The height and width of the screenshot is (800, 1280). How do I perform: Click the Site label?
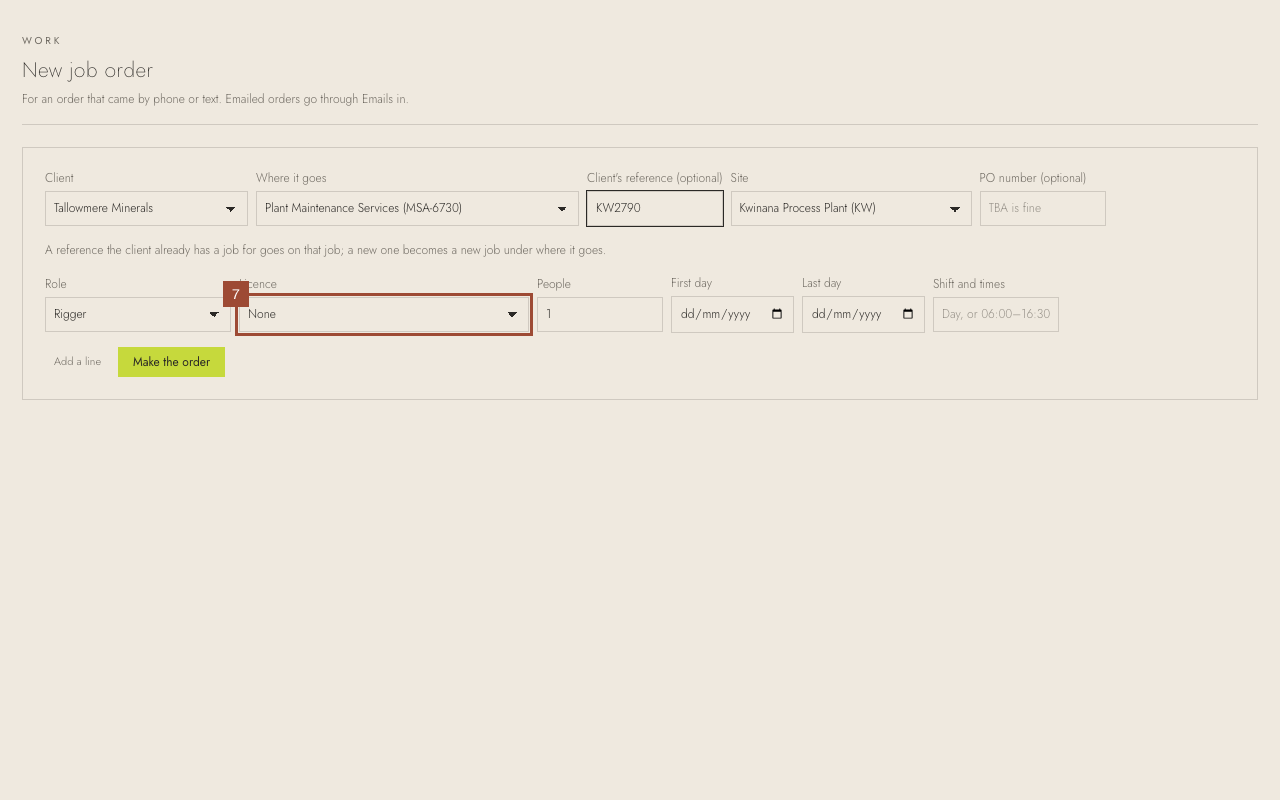(740, 178)
